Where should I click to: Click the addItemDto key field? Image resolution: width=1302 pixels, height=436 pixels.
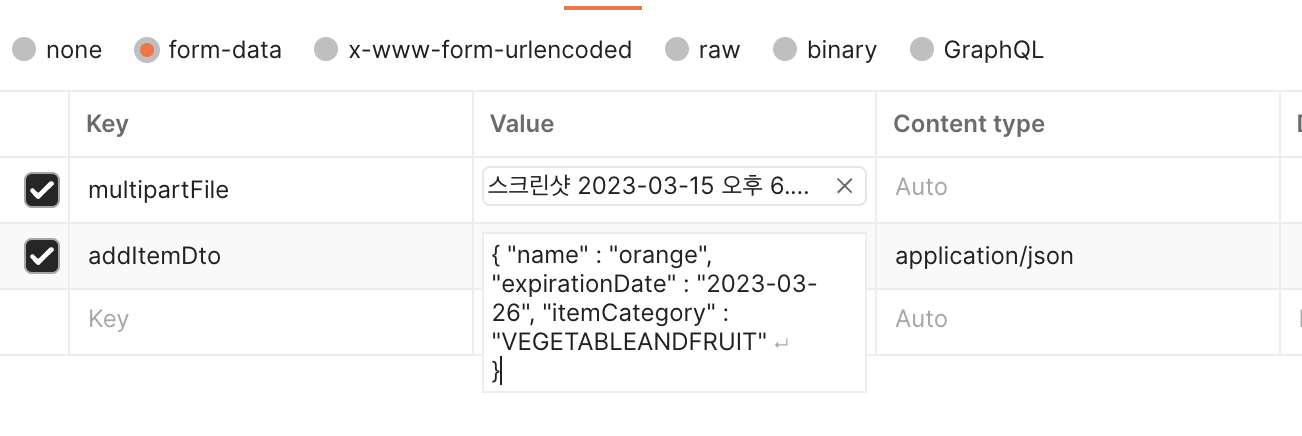[x=271, y=256]
